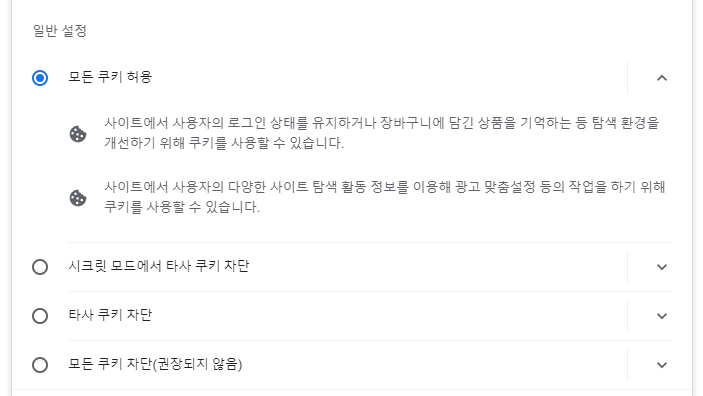Expand the 시크릿 모드에서 타사 쿠키 차단 chevron

coord(662,267)
